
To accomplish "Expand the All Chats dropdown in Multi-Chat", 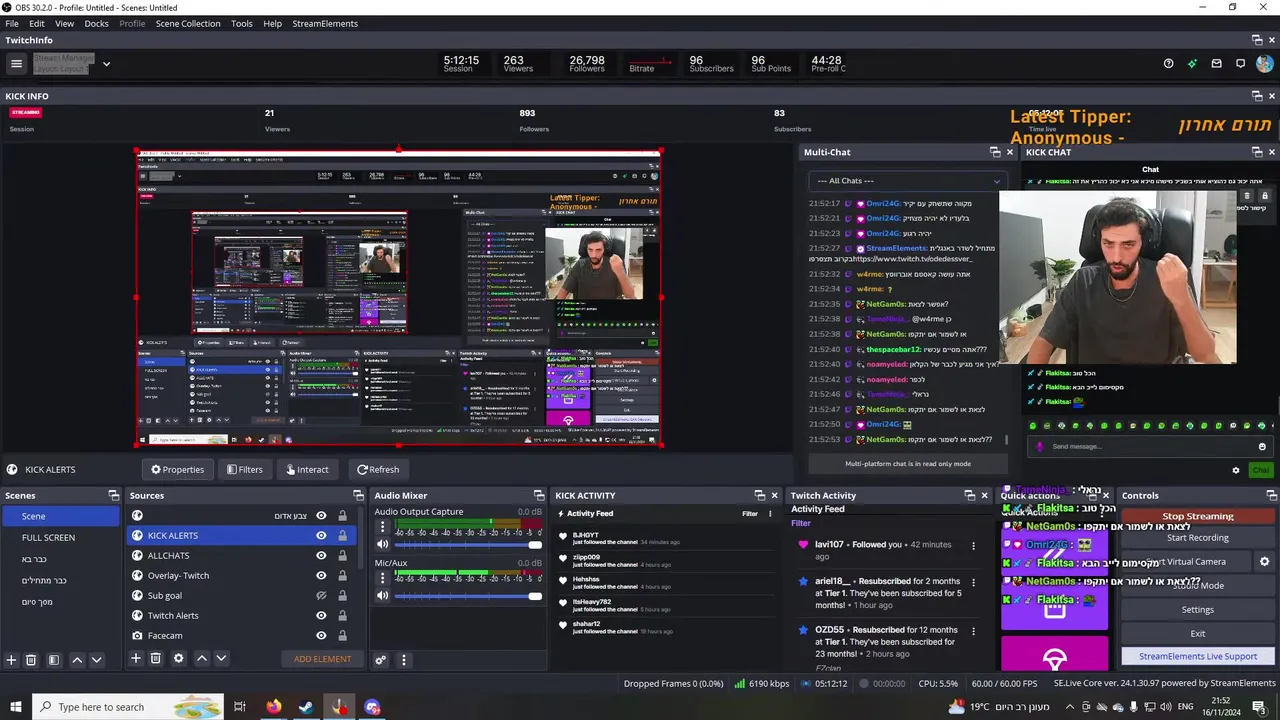I will [906, 181].
